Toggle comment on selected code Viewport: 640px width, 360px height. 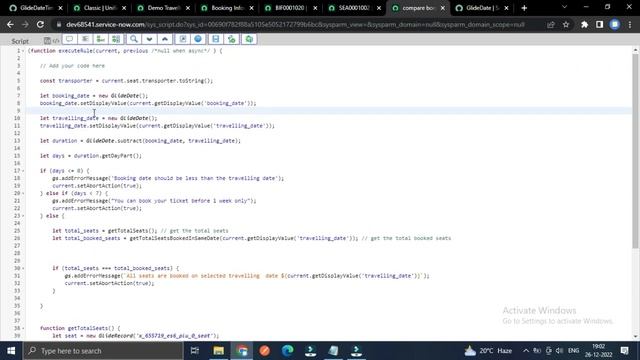(x=69, y=39)
